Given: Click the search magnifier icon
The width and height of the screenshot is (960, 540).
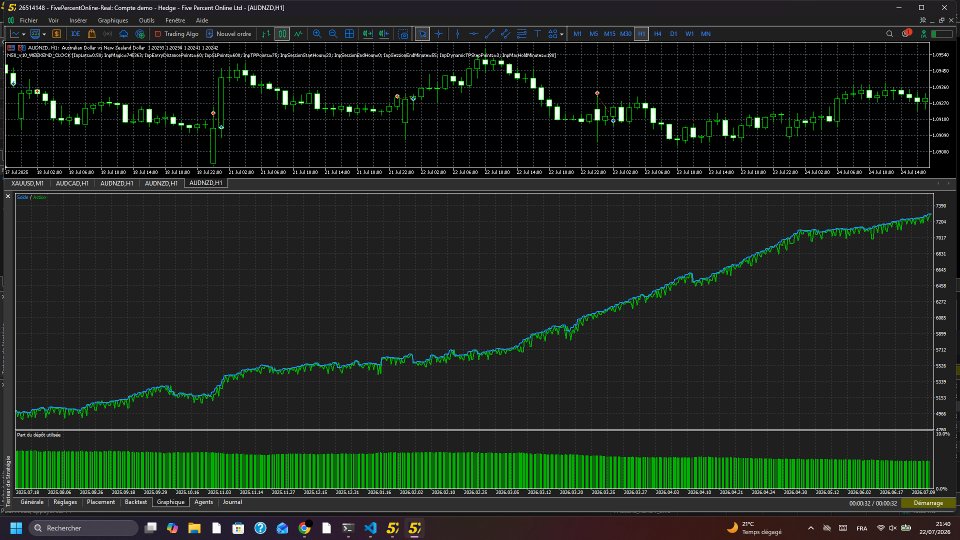Looking at the screenshot, I should pos(890,34).
